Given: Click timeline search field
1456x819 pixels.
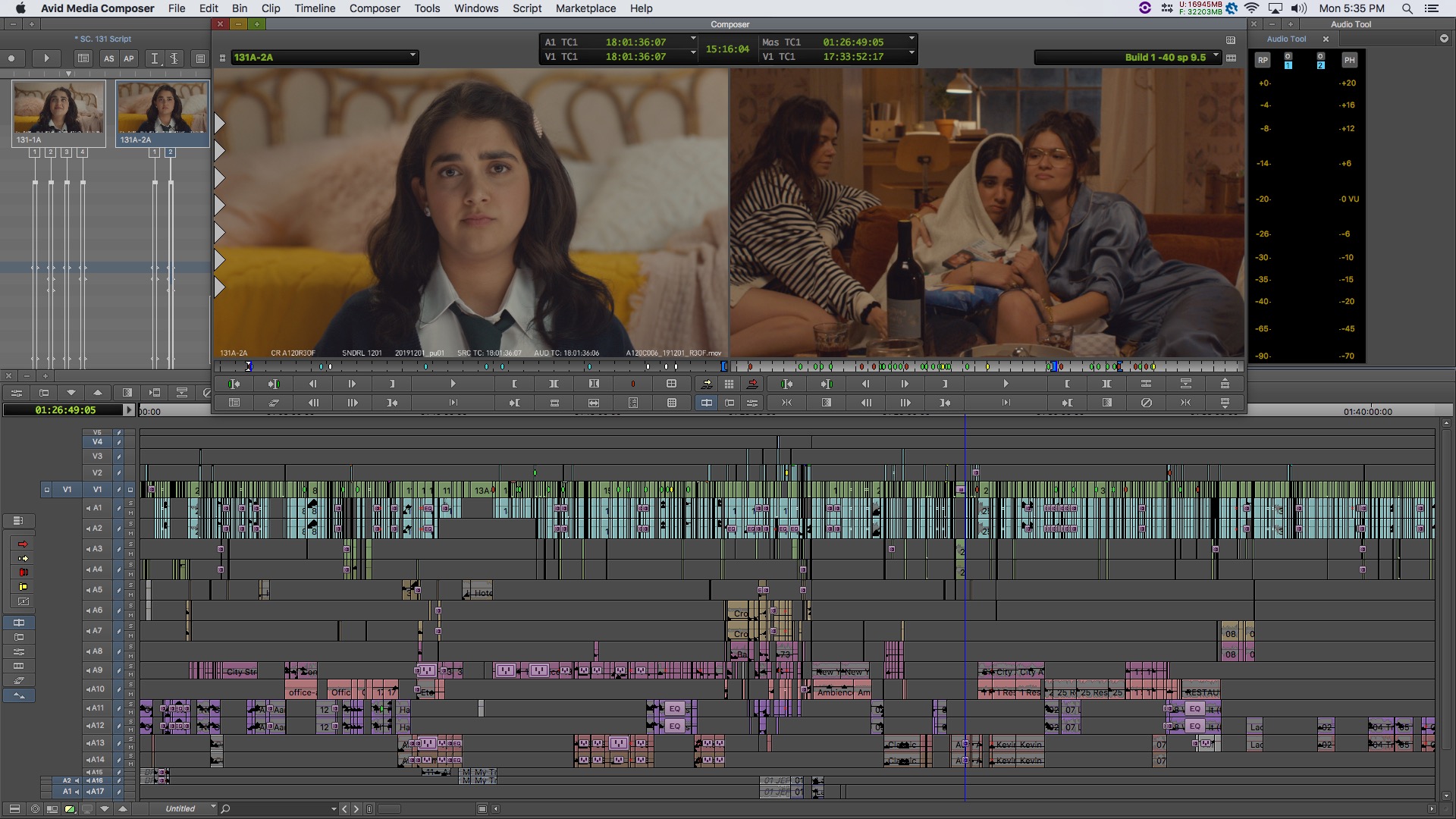Looking at the screenshot, I should (277, 809).
